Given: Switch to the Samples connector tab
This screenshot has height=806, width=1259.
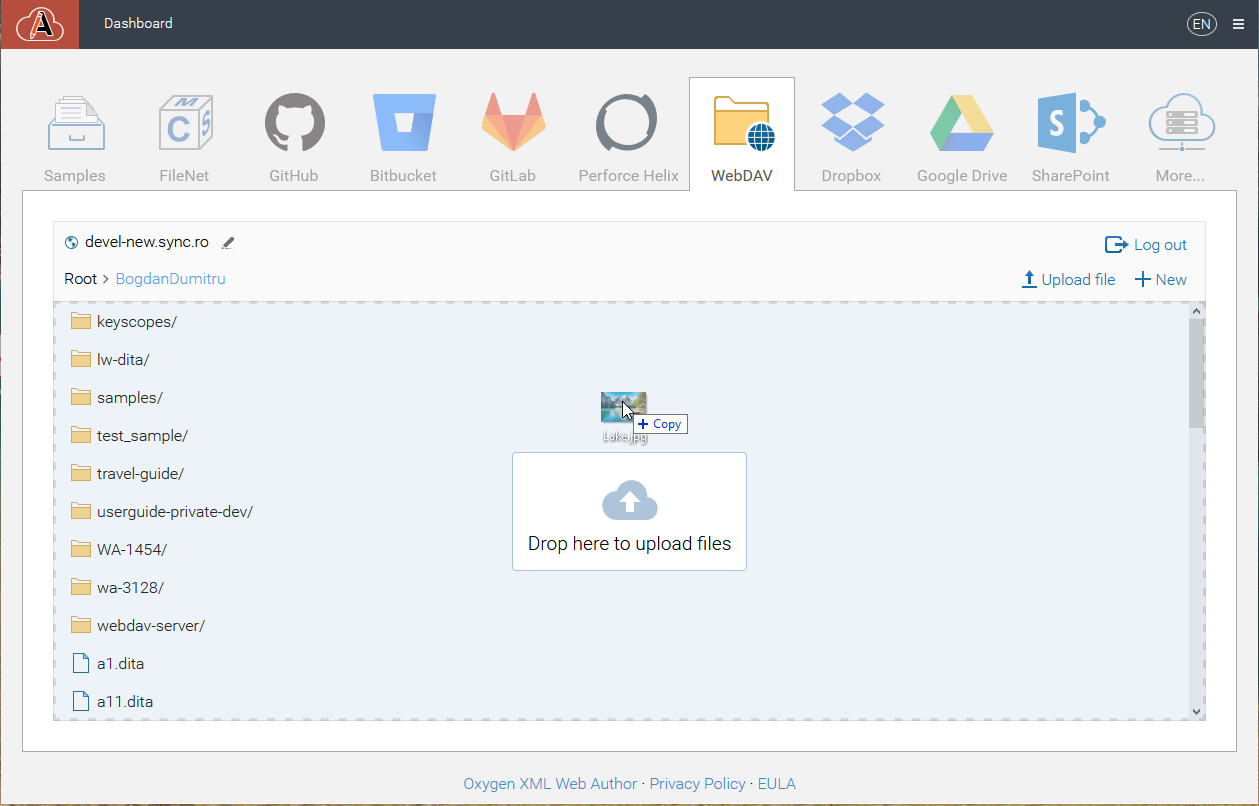Looking at the screenshot, I should click(x=75, y=138).
